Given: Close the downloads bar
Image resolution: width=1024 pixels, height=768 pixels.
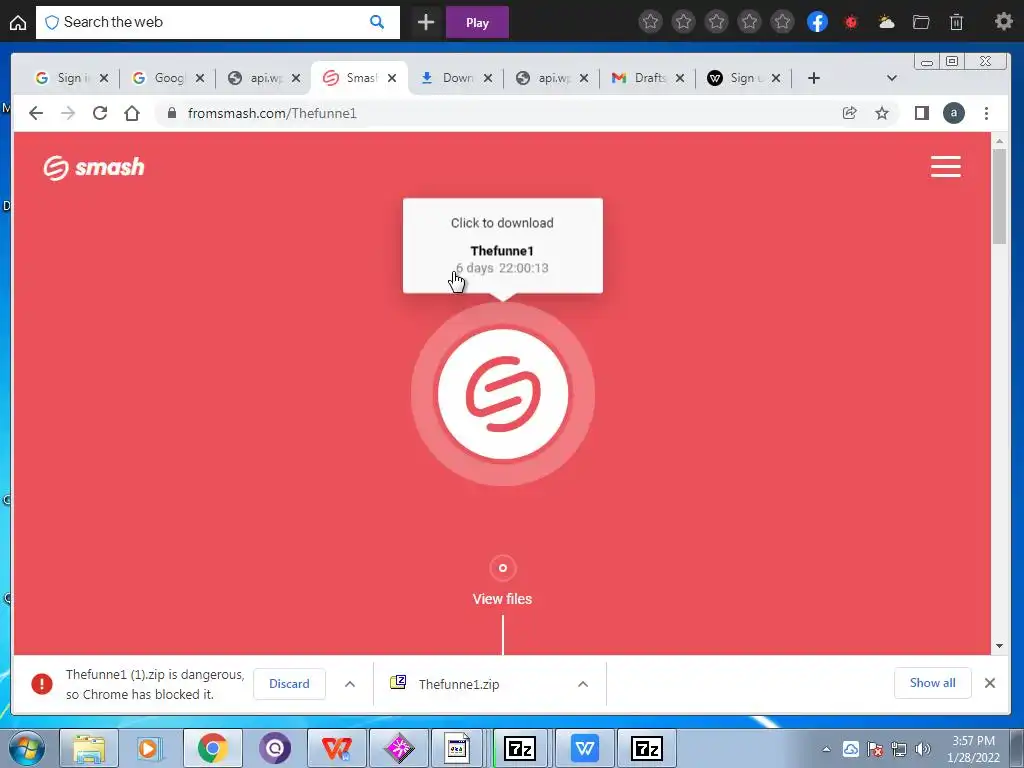Looking at the screenshot, I should pyautogui.click(x=989, y=683).
